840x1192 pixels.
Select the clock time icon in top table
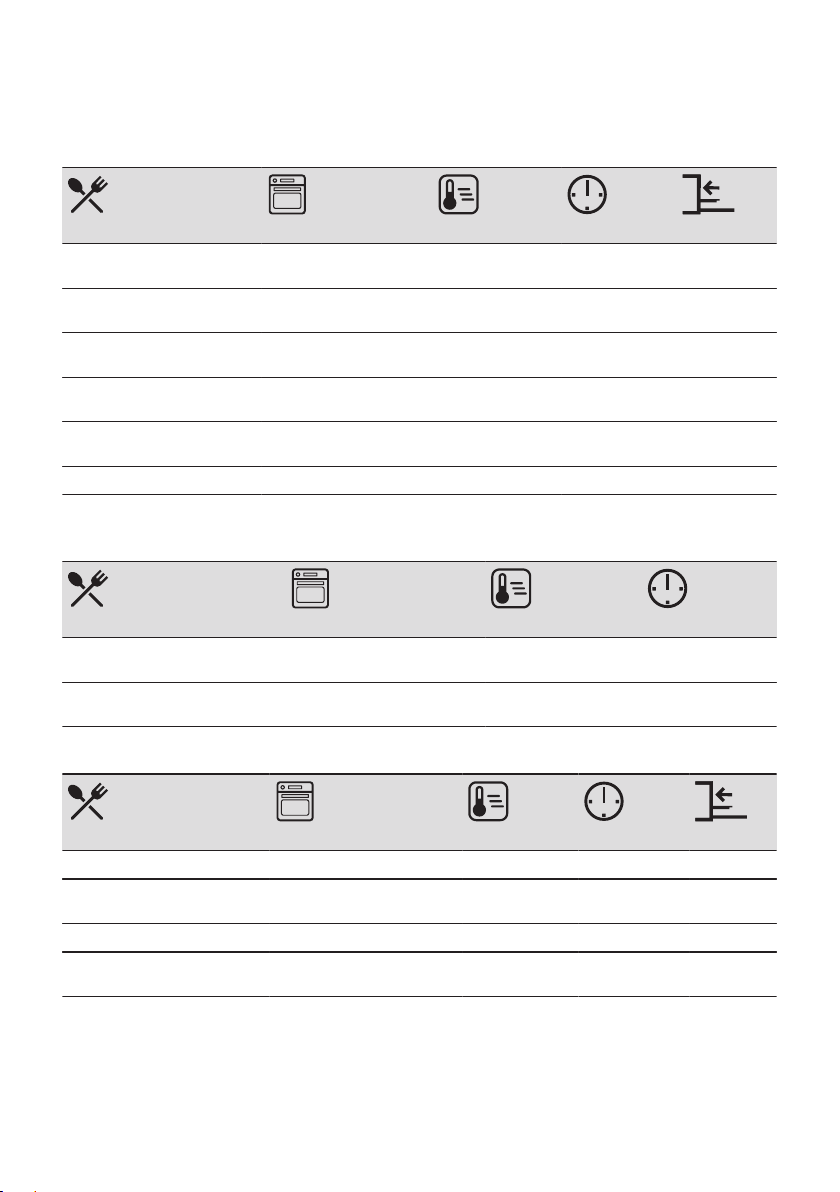(588, 195)
